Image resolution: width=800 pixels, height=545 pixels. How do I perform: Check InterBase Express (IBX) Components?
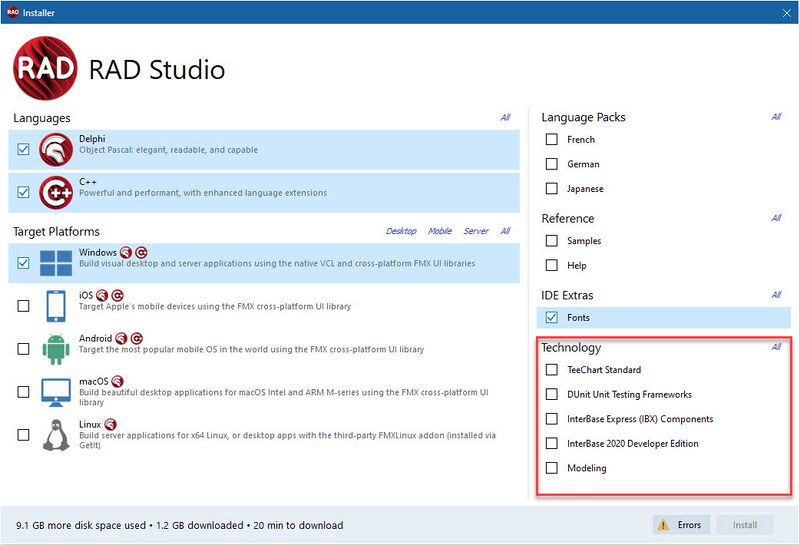[x=552, y=419]
